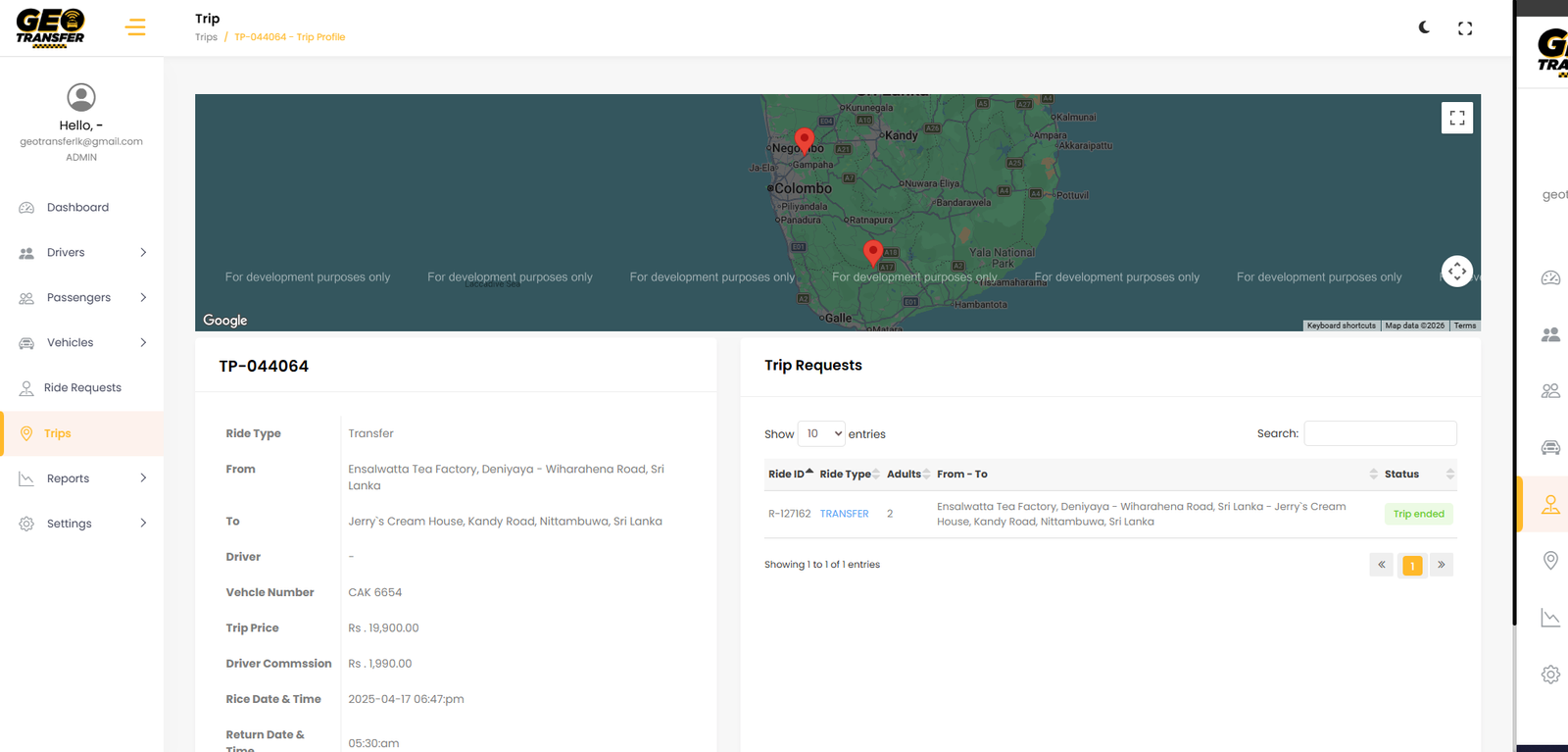Click the red marker near Negombo
Image resolution: width=1568 pixels, height=752 pixels.
[805, 140]
